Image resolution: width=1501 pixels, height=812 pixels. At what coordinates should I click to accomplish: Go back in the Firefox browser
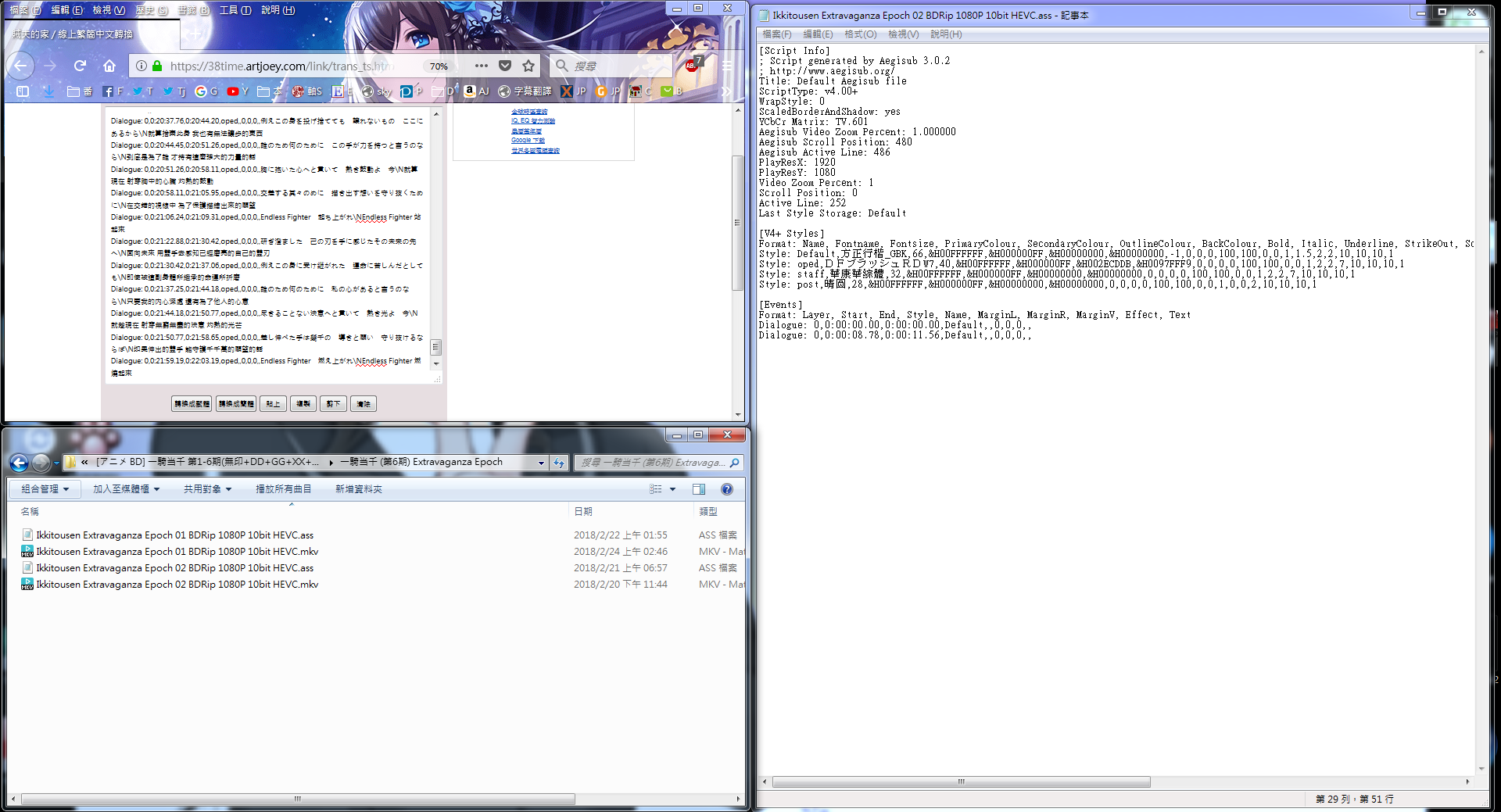21,66
